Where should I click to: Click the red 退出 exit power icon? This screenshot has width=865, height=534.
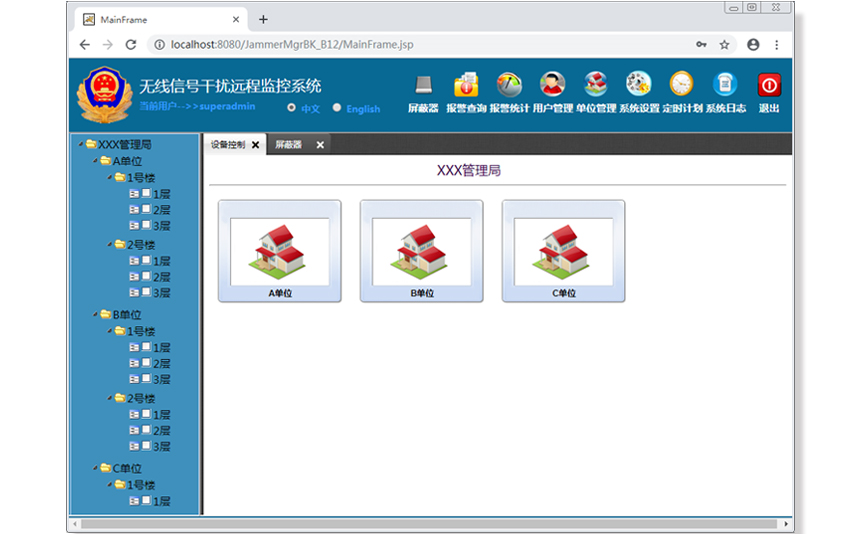(x=769, y=86)
